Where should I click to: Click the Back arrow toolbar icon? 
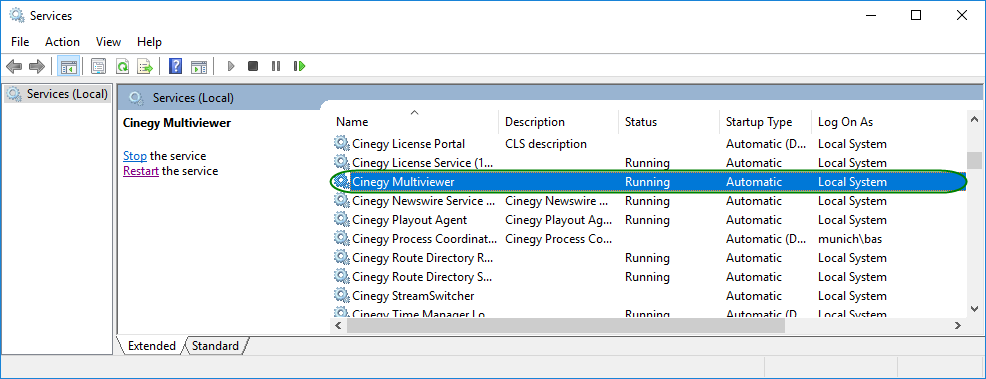pyautogui.click(x=14, y=66)
